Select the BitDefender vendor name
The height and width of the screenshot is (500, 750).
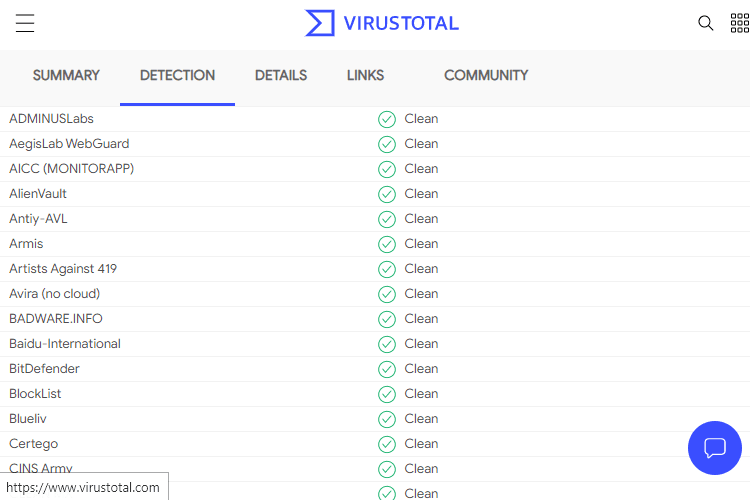pos(44,368)
